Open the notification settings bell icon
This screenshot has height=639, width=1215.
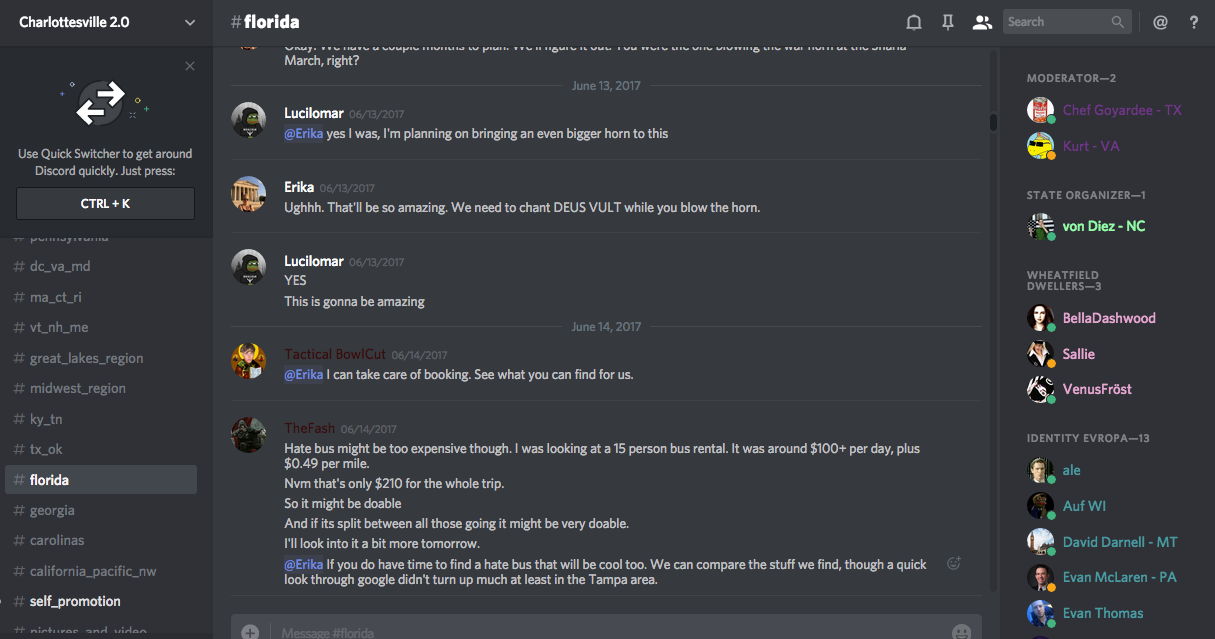click(914, 22)
